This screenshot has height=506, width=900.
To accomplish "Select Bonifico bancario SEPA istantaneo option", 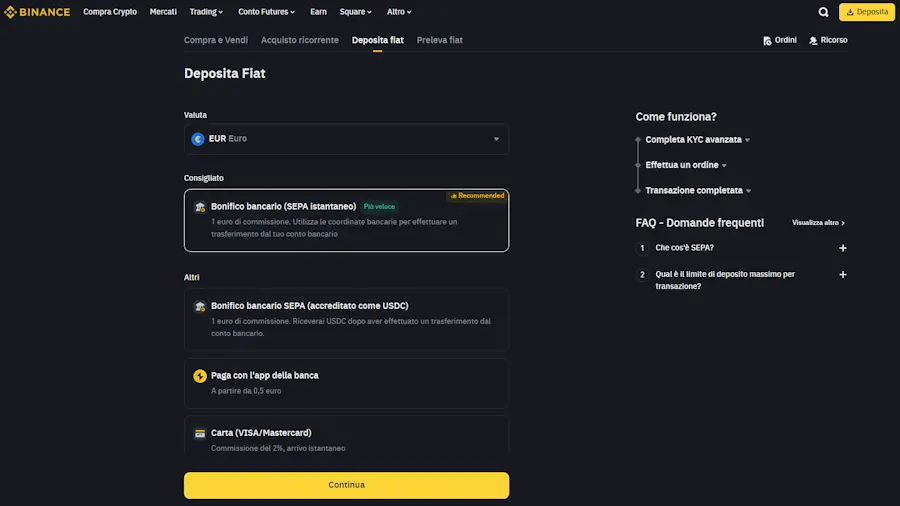I will coord(346,220).
